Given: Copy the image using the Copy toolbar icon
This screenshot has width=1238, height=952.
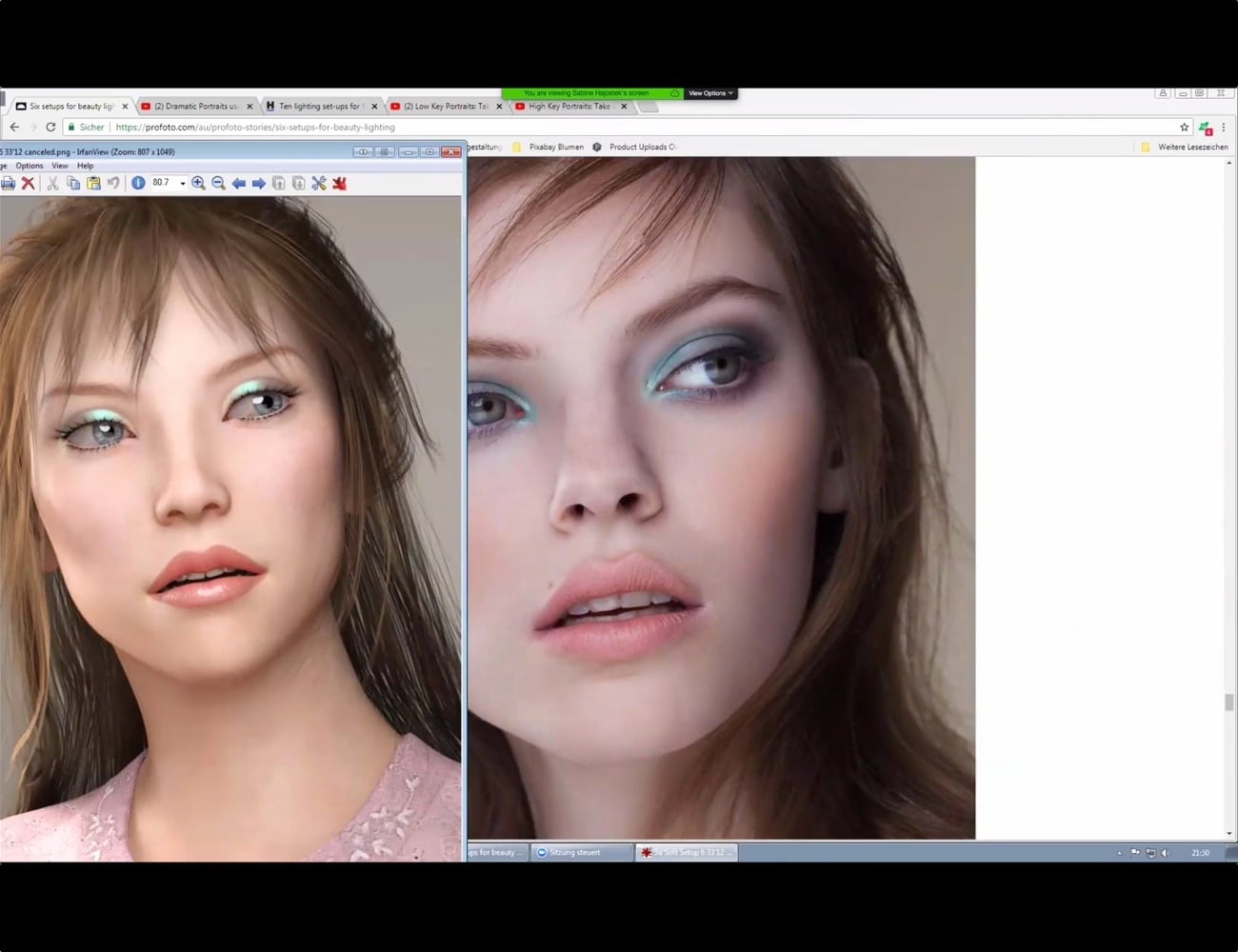Looking at the screenshot, I should coord(73,183).
